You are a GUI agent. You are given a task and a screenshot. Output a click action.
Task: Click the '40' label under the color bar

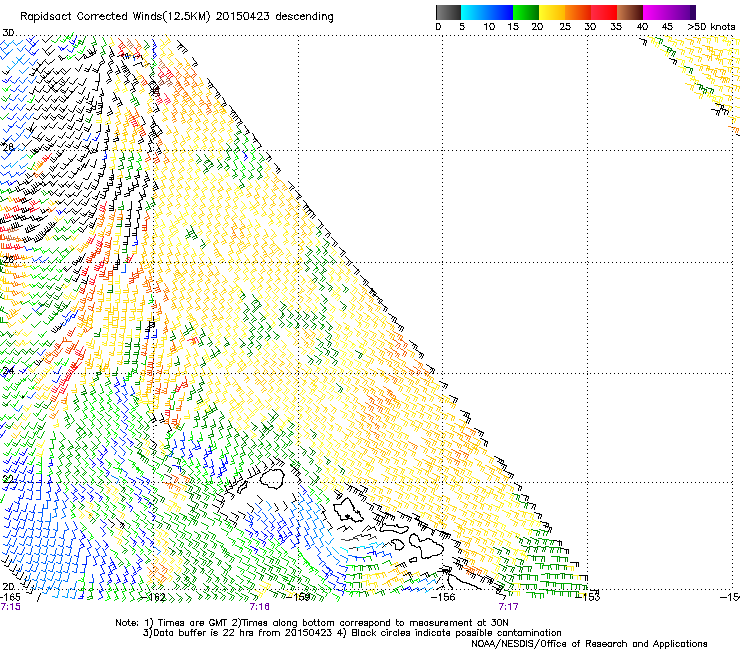642,27
